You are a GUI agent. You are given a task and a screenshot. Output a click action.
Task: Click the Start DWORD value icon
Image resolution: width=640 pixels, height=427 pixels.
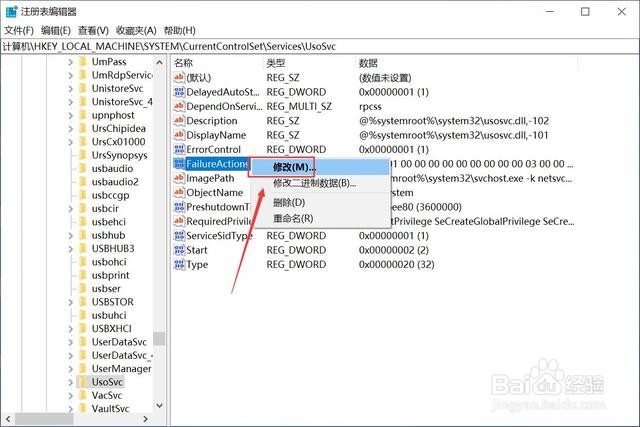(179, 250)
